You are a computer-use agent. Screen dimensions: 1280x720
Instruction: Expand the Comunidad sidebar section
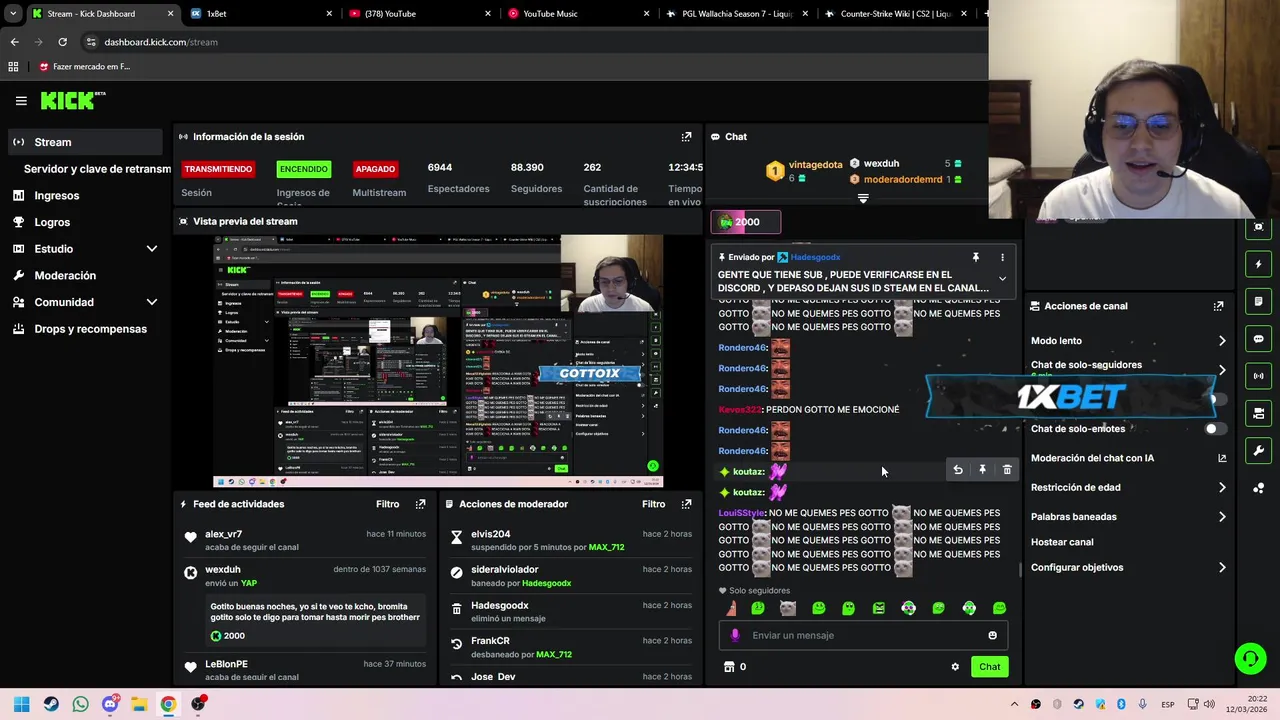(152, 302)
